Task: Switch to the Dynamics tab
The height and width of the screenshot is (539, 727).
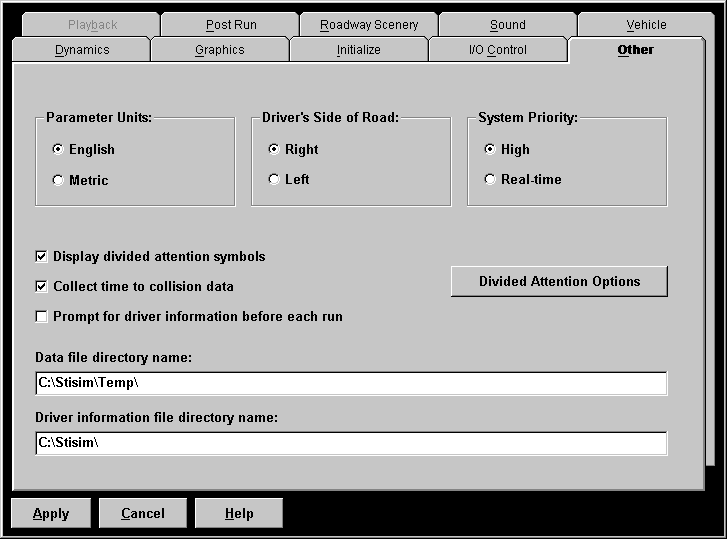Action: tap(82, 50)
